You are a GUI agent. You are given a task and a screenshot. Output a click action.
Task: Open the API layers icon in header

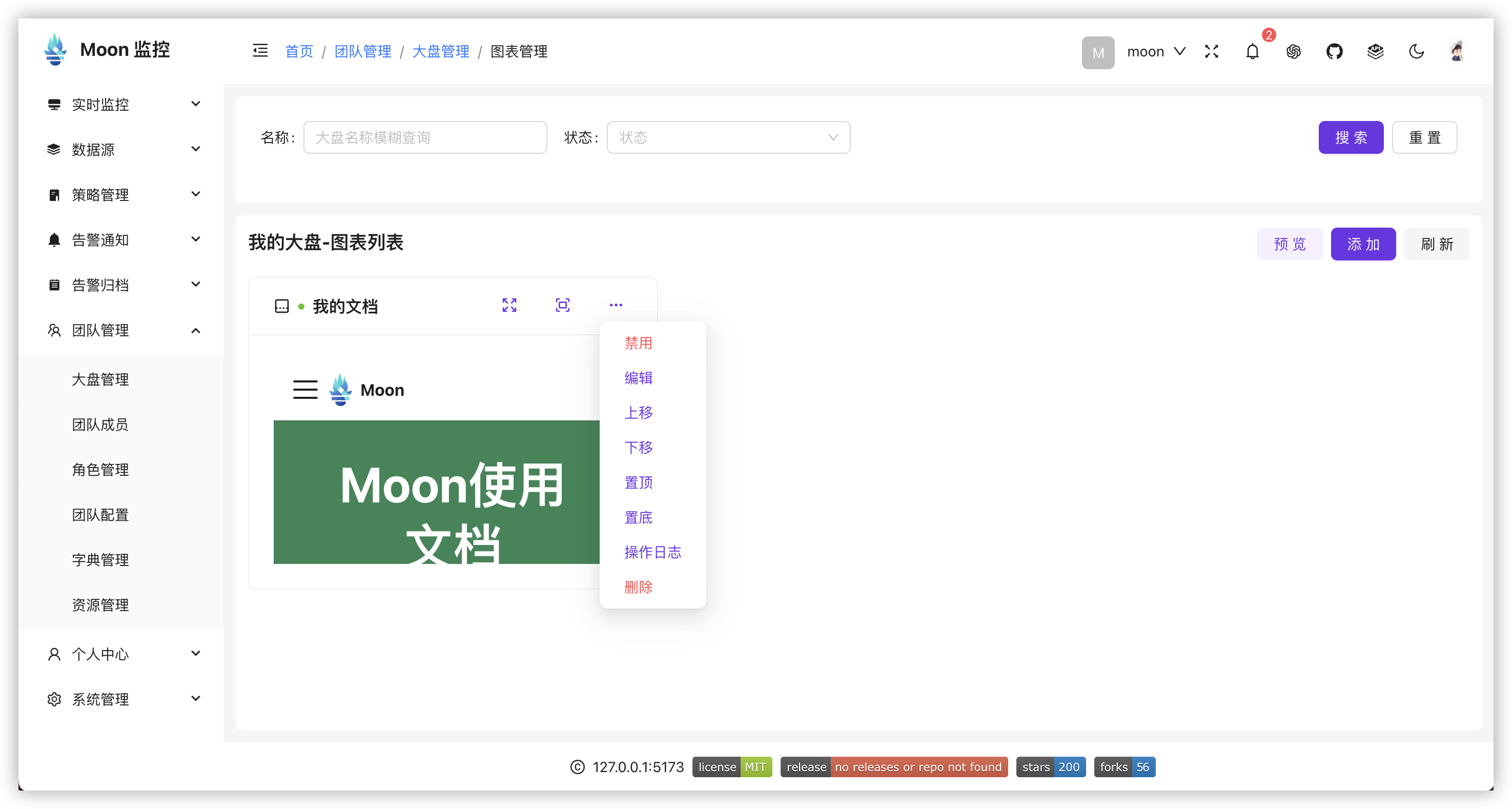pos(1375,52)
